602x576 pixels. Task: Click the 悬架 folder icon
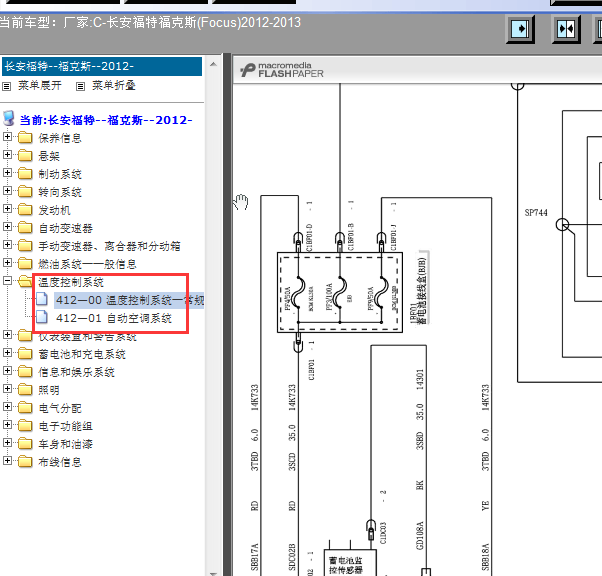click(25, 156)
